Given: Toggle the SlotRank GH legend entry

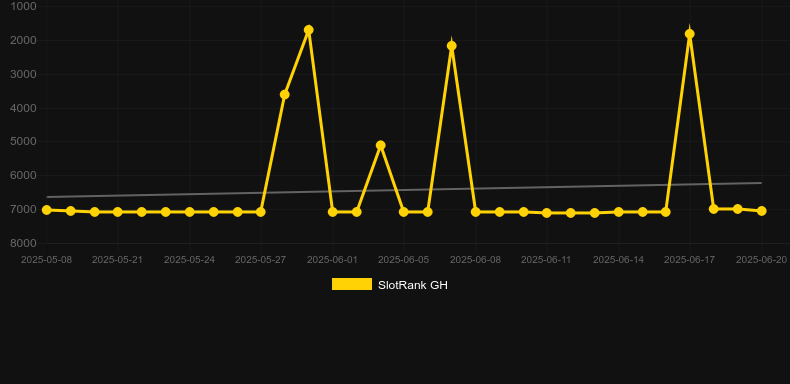Looking at the screenshot, I should click(x=389, y=285).
